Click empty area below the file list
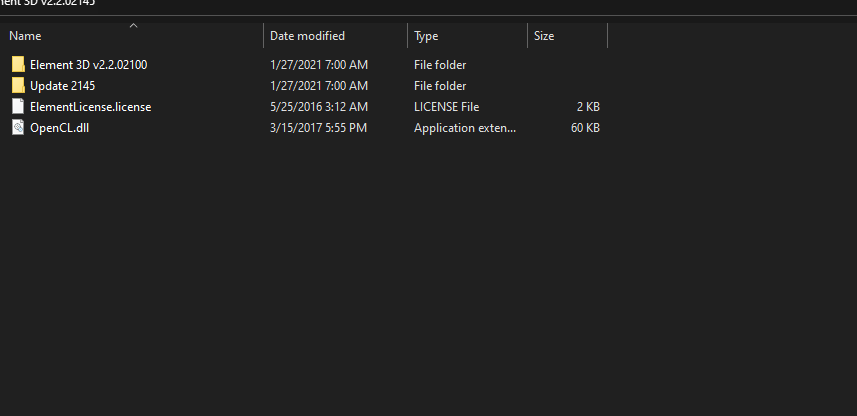The width and height of the screenshot is (857, 416). pyautogui.click(x=428, y=273)
